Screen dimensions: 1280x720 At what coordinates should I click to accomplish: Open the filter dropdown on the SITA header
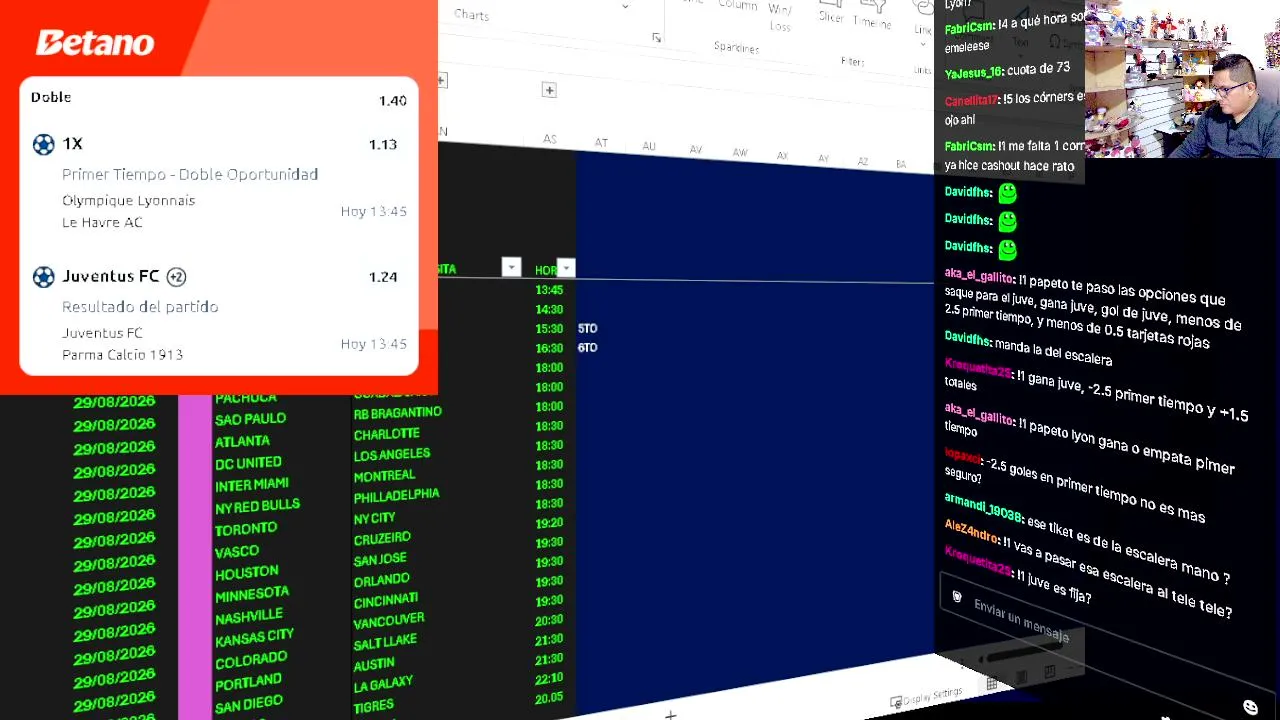click(511, 267)
